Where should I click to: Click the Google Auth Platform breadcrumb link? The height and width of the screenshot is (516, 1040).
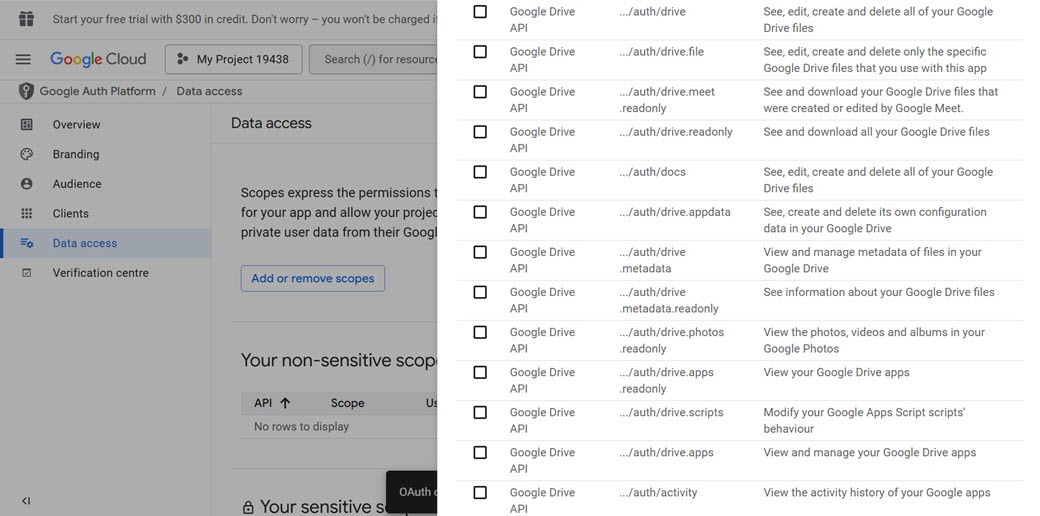tap(97, 91)
